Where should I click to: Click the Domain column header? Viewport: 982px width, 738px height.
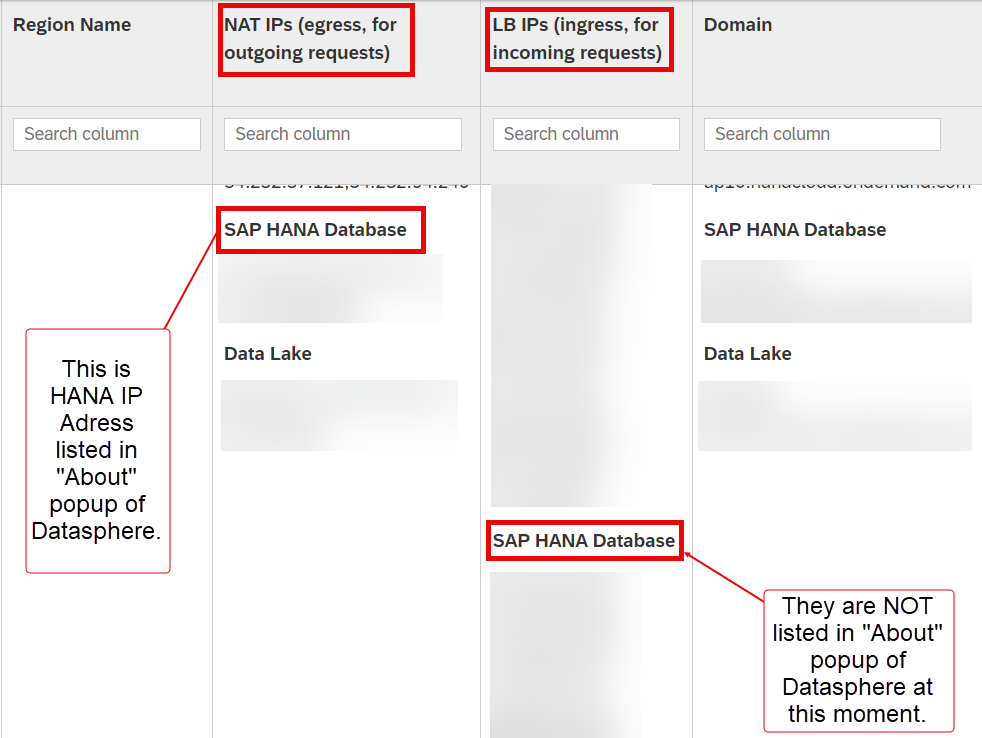738,25
